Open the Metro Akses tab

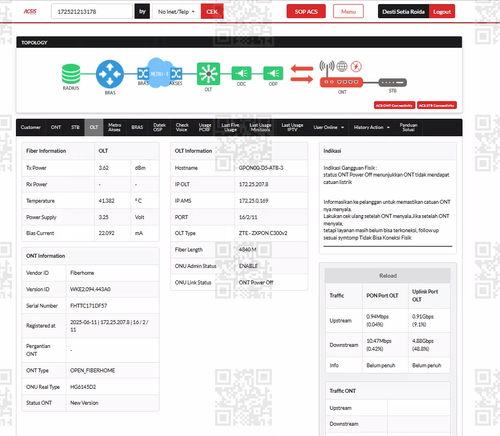114,127
